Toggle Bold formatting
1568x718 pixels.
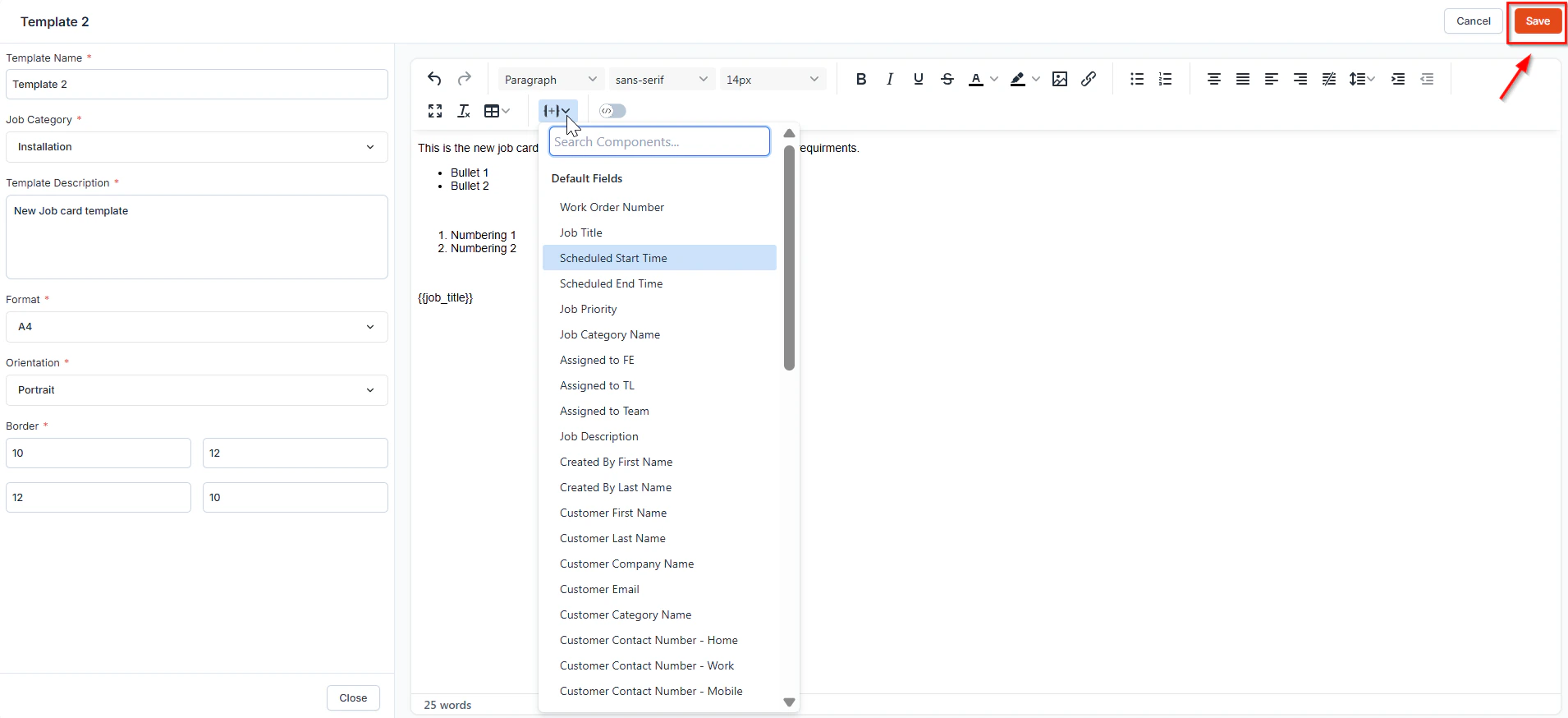pos(860,79)
